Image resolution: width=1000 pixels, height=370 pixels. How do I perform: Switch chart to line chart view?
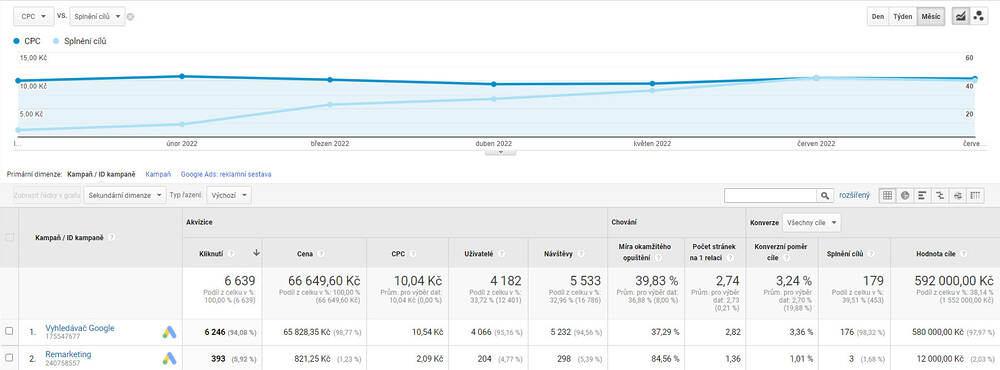point(960,17)
